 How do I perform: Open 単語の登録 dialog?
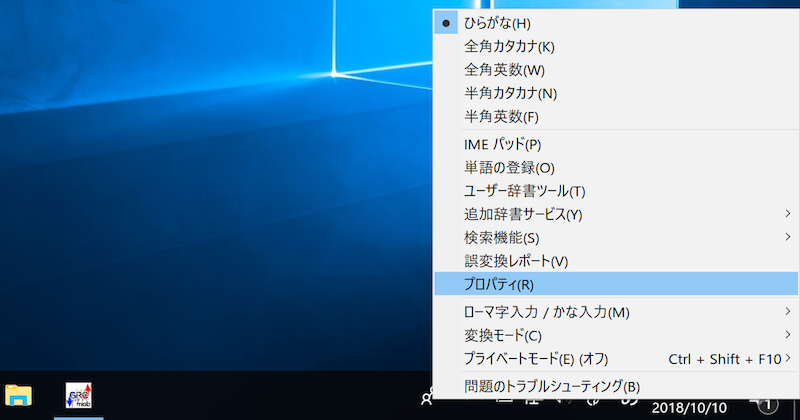pyautogui.click(x=509, y=168)
